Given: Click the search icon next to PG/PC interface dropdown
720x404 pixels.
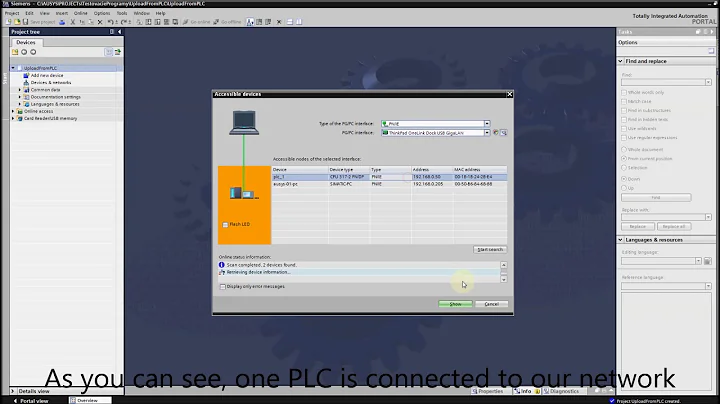Looking at the screenshot, I should pyautogui.click(x=504, y=133).
